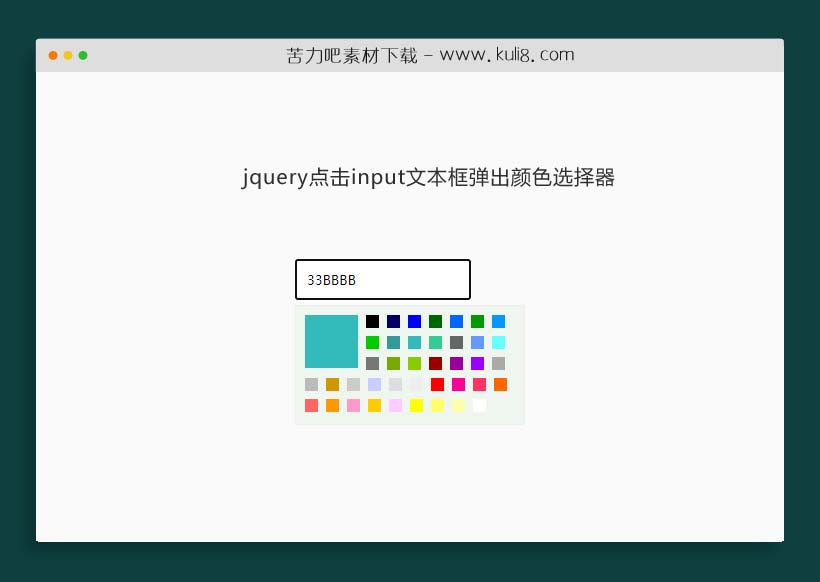The width and height of the screenshot is (820, 582).
Task: Pick the orange swatch at the end of row four
Action: pos(501,384)
